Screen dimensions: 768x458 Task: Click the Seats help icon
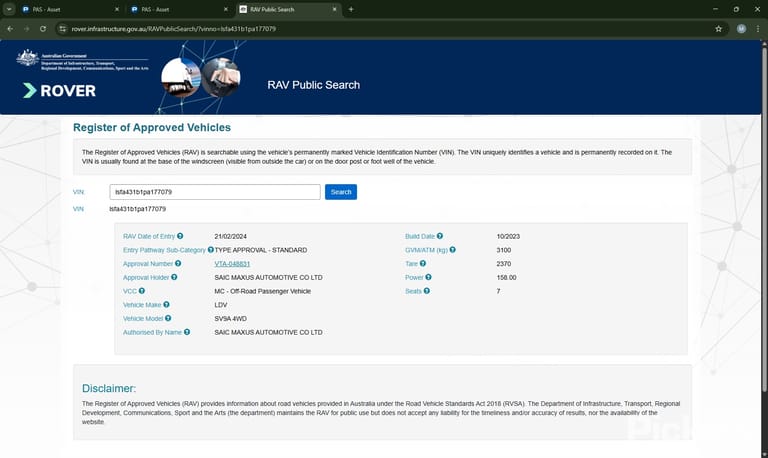tap(427, 291)
